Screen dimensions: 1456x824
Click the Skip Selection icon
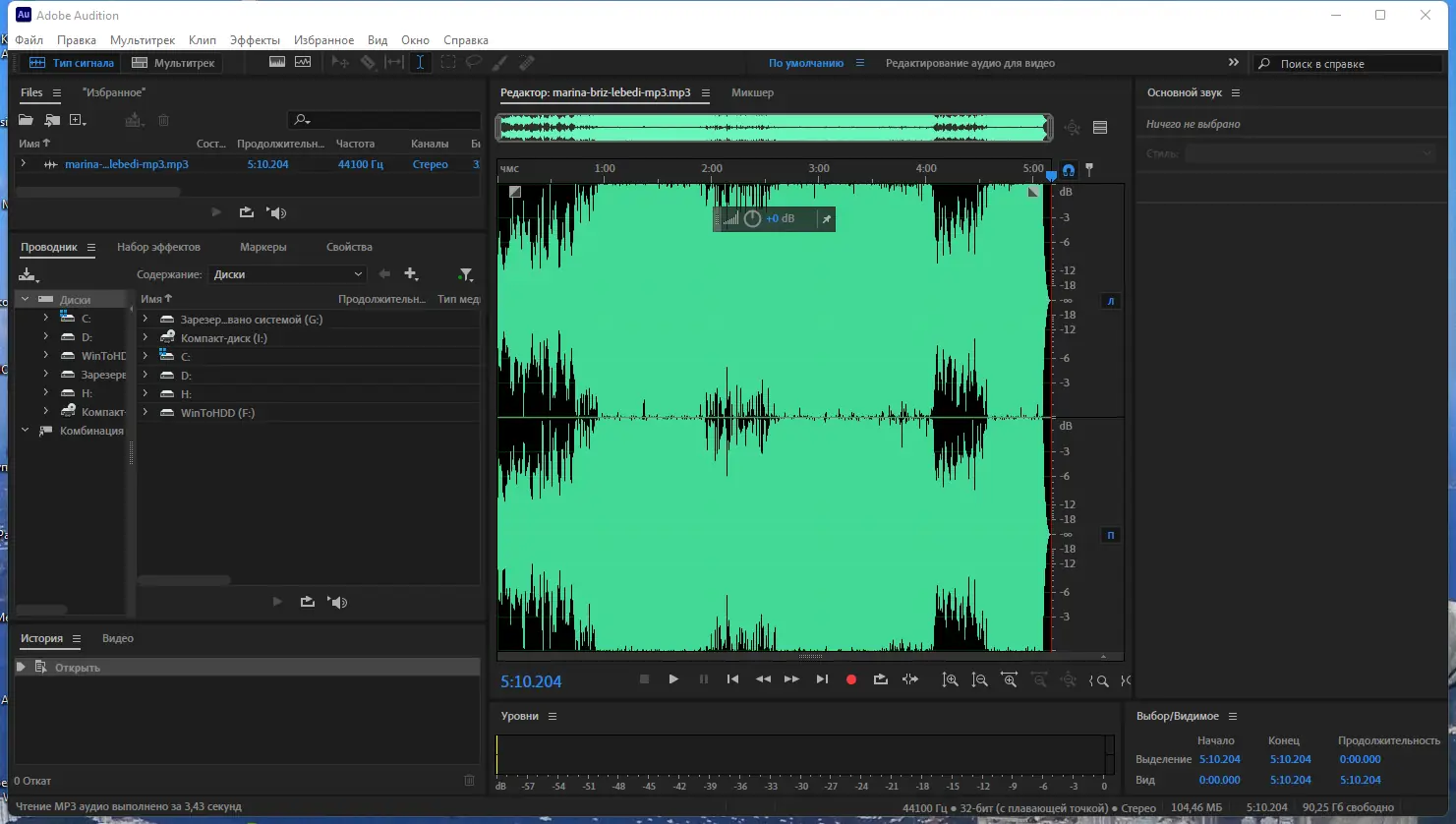pos(910,679)
